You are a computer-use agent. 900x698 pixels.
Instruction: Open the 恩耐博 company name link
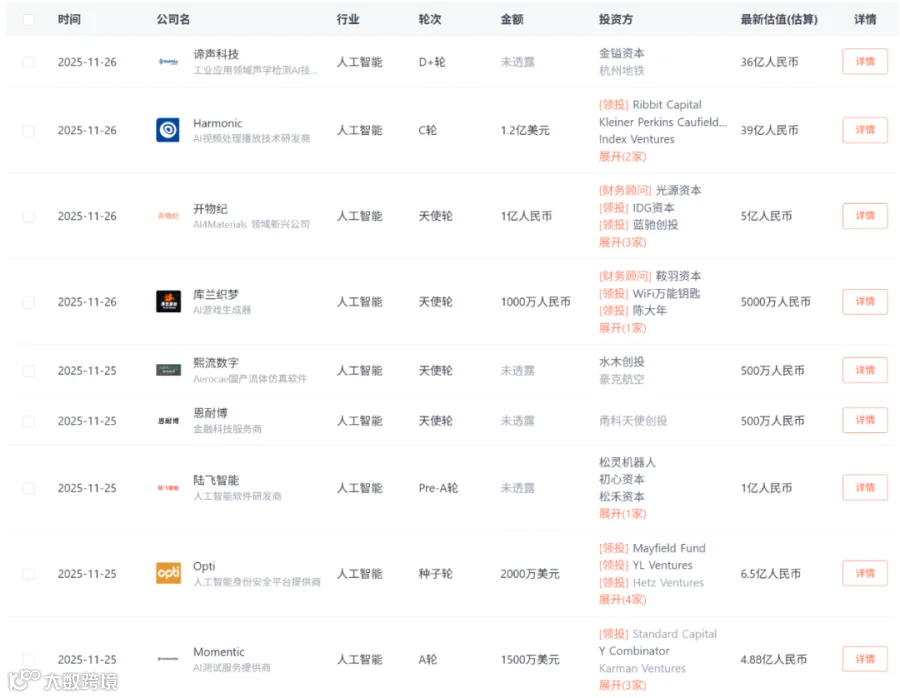point(210,413)
